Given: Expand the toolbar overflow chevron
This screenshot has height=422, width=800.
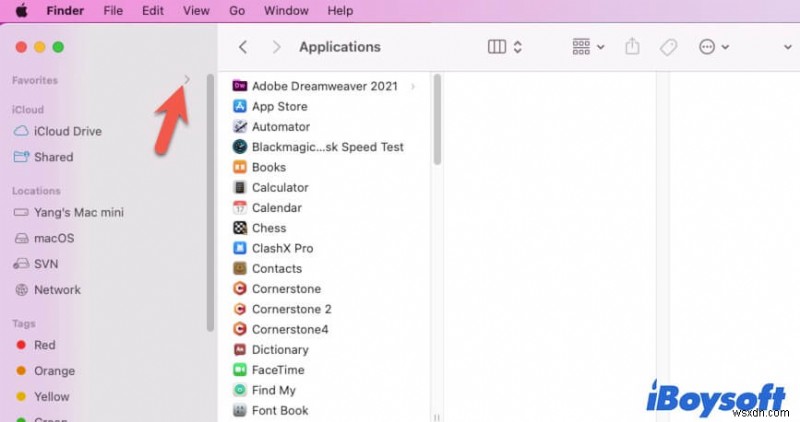Looking at the screenshot, I should (787, 47).
